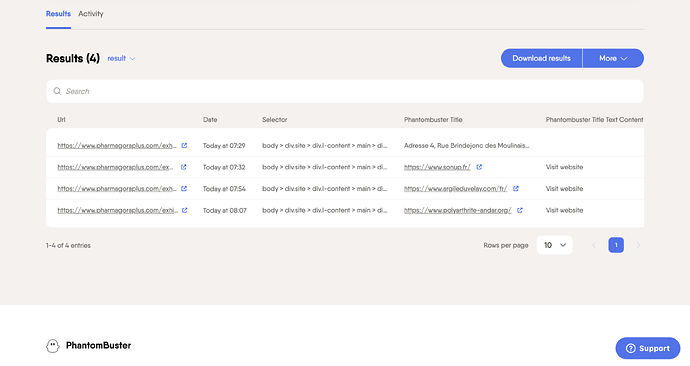Click the Download results button
This screenshot has width=690, height=366.
pyautogui.click(x=541, y=58)
